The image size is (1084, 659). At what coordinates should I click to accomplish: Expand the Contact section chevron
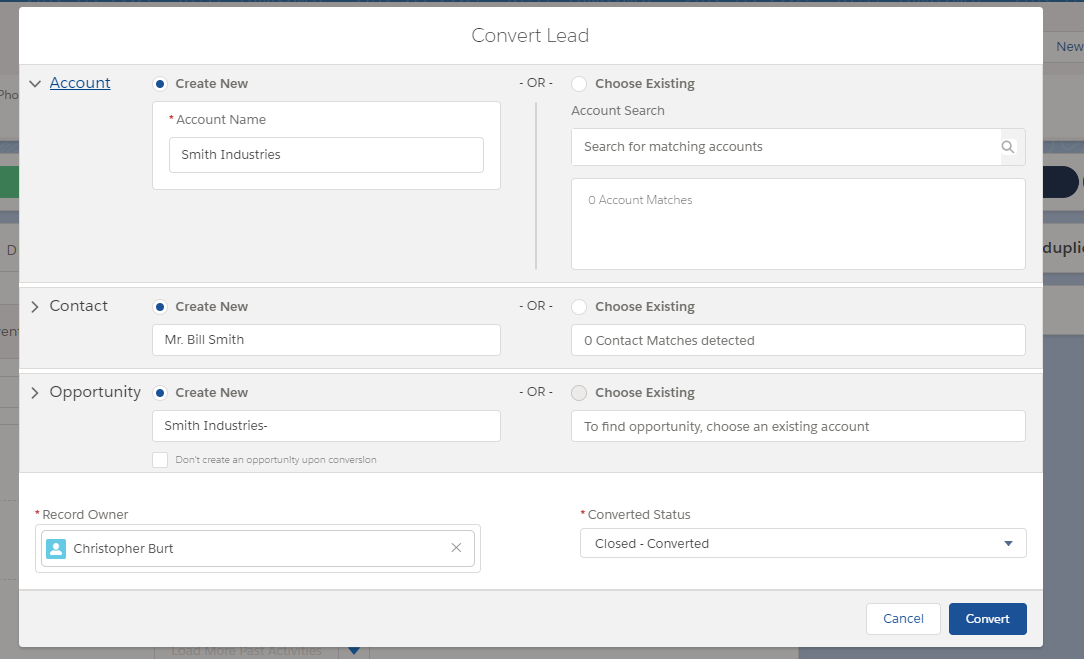click(x=35, y=307)
